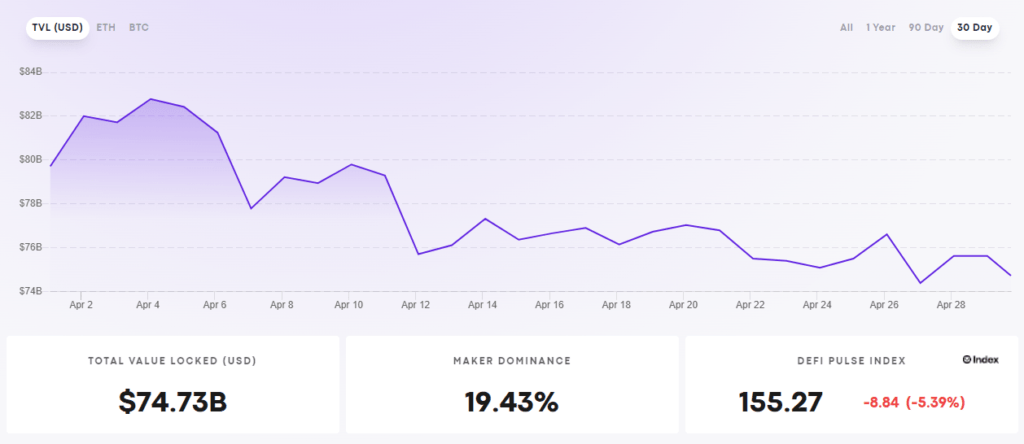Click the 19.43% Maker dominance value
This screenshot has height=444, width=1024.
[x=511, y=402]
